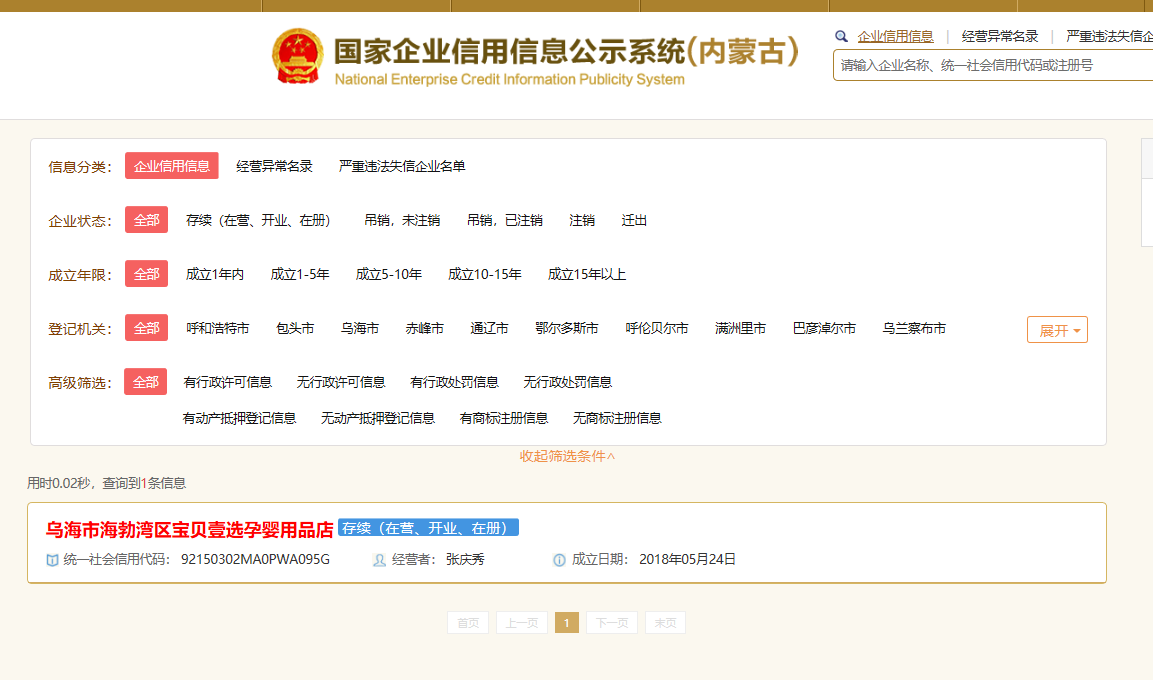The image size is (1153, 680).
Task: Go to 末页 in pagination
Action: point(665,623)
